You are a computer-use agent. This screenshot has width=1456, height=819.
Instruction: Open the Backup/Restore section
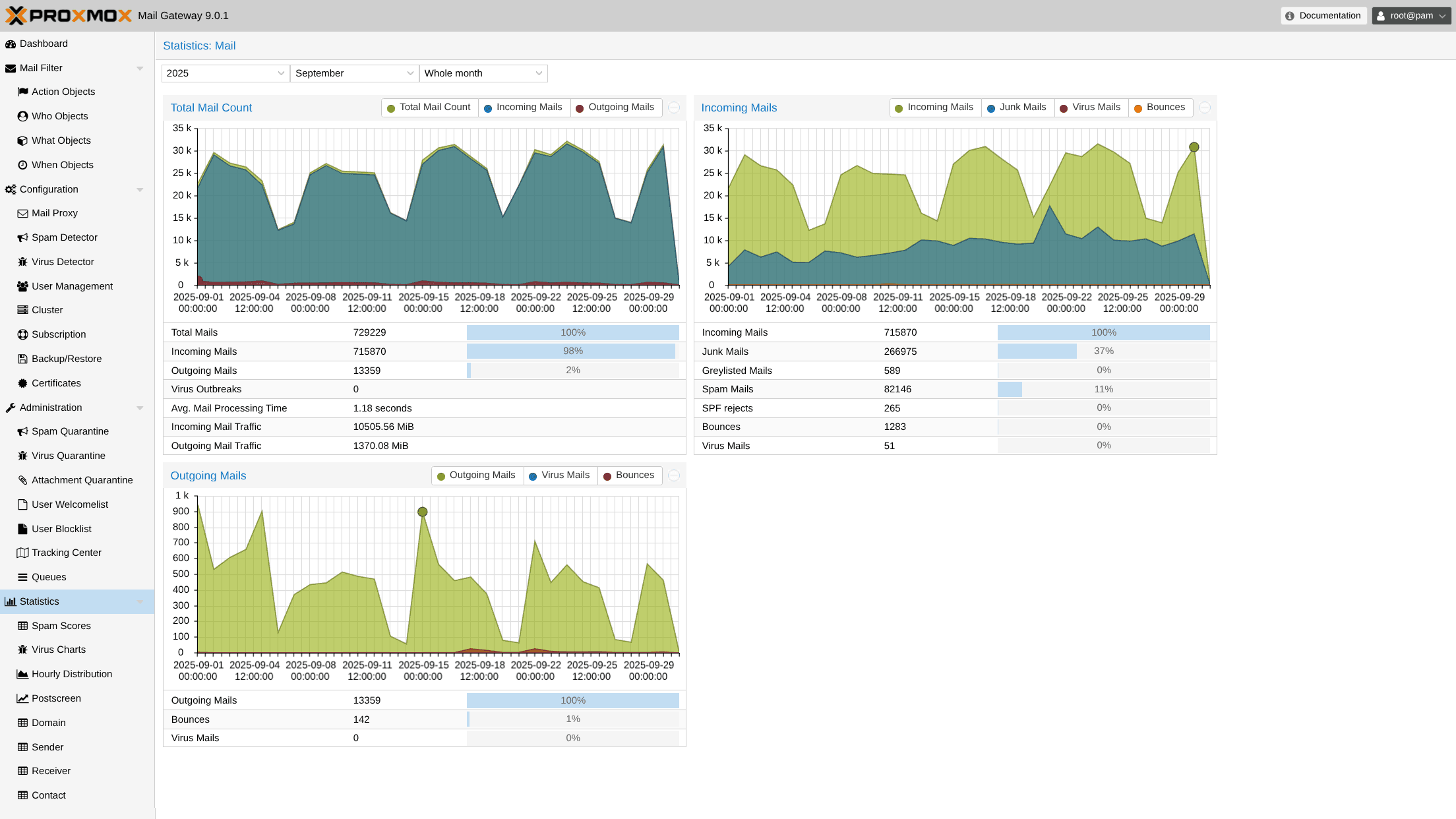coord(66,359)
